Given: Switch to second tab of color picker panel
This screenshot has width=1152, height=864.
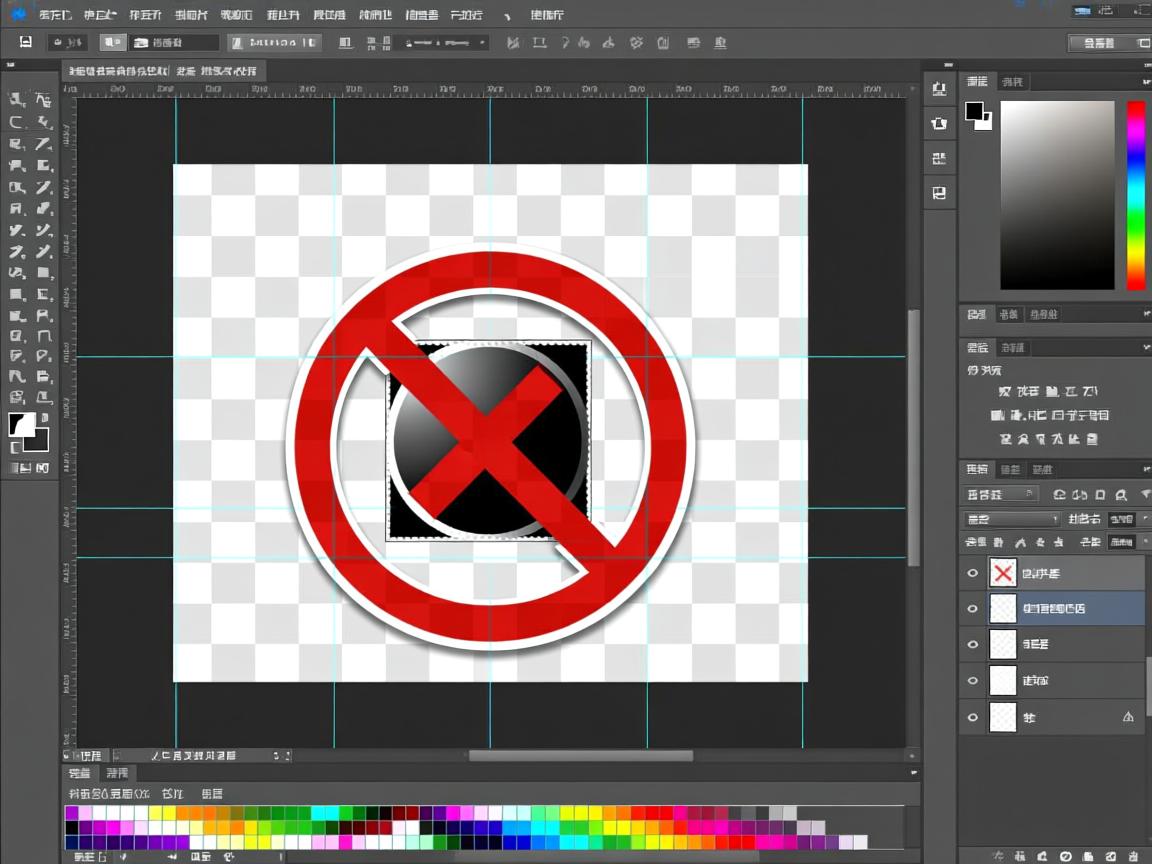Looking at the screenshot, I should (x=1012, y=82).
